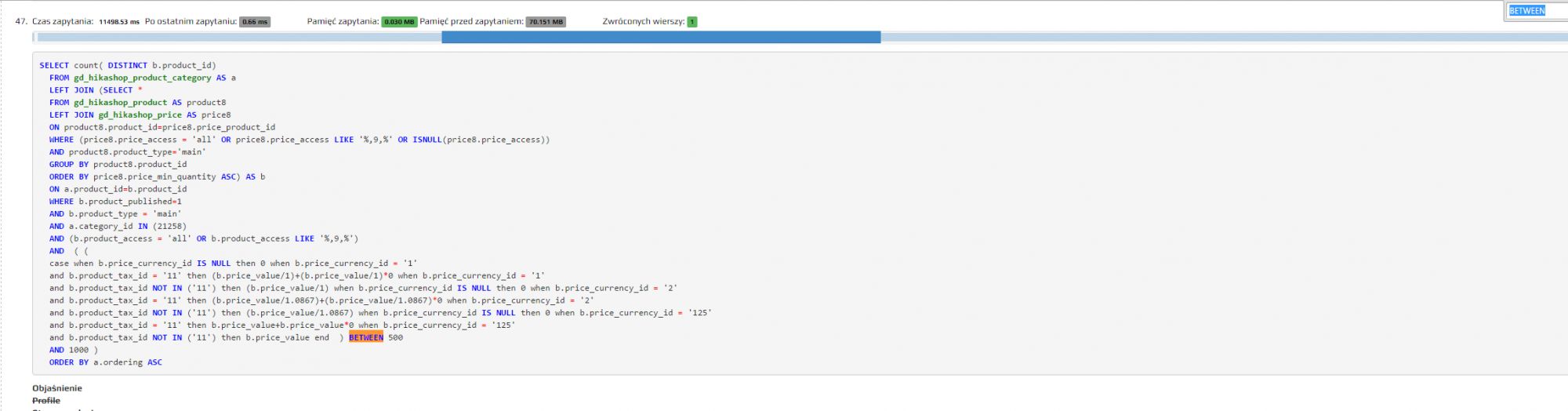The image size is (1568, 411).
Task: Click the 'Czas zapytania:' label
Action: (63, 21)
